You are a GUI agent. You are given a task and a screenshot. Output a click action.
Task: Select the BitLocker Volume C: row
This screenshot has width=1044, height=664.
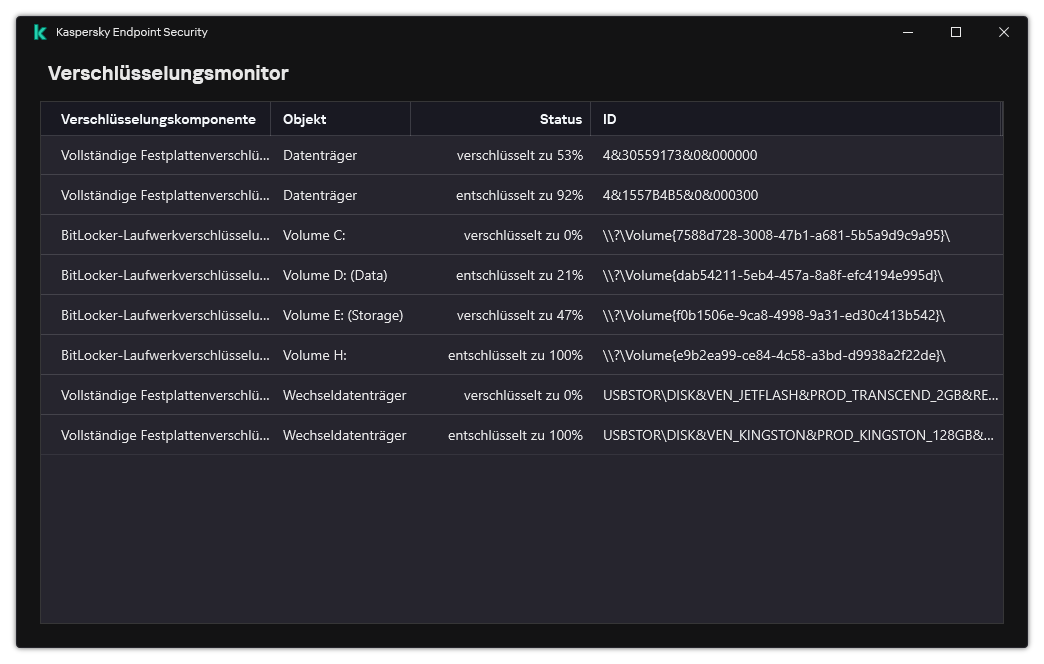pyautogui.click(x=521, y=235)
